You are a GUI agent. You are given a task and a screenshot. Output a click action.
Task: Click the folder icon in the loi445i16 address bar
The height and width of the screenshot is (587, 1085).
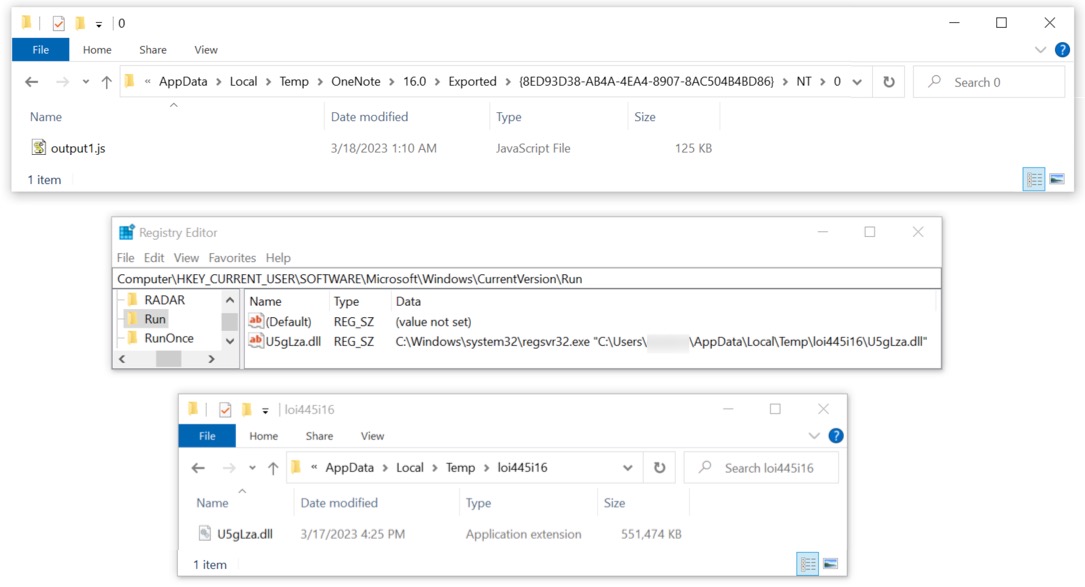pyautogui.click(x=296, y=467)
